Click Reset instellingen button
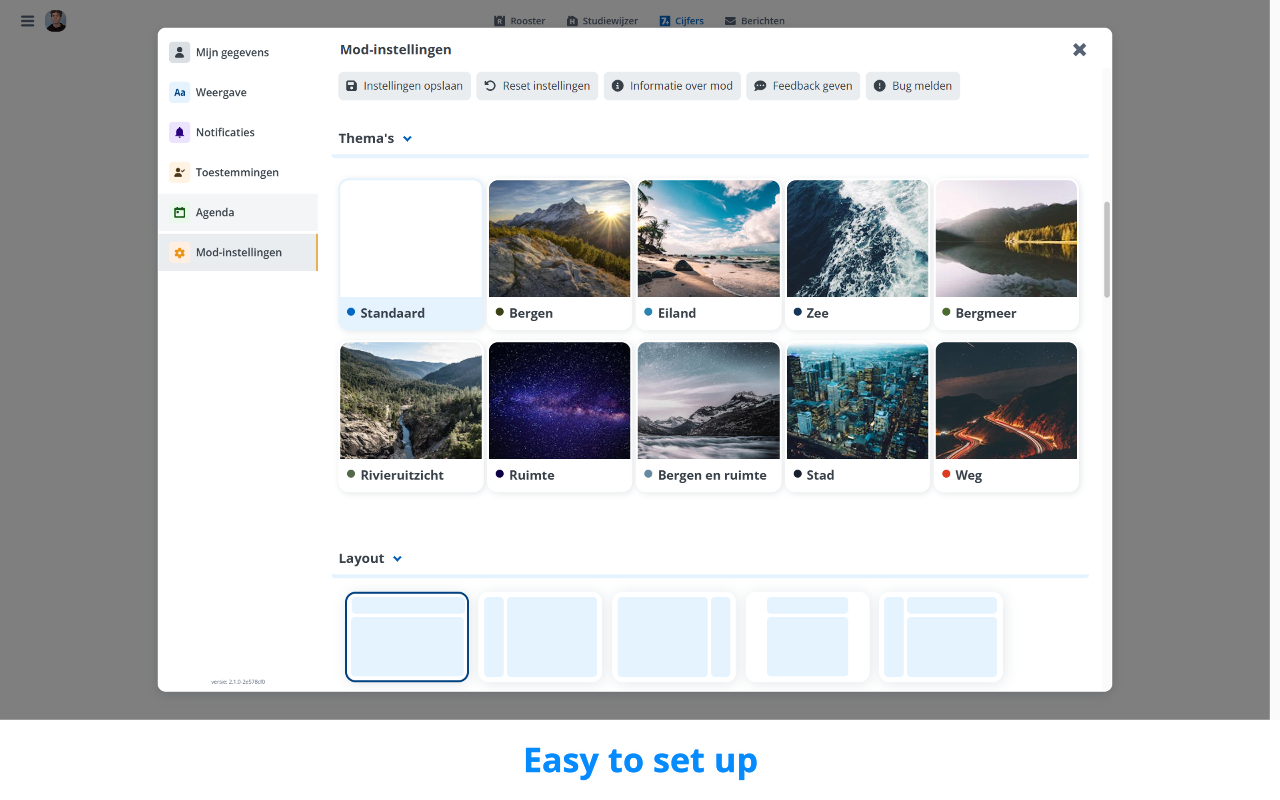The image size is (1280, 800). tap(537, 86)
